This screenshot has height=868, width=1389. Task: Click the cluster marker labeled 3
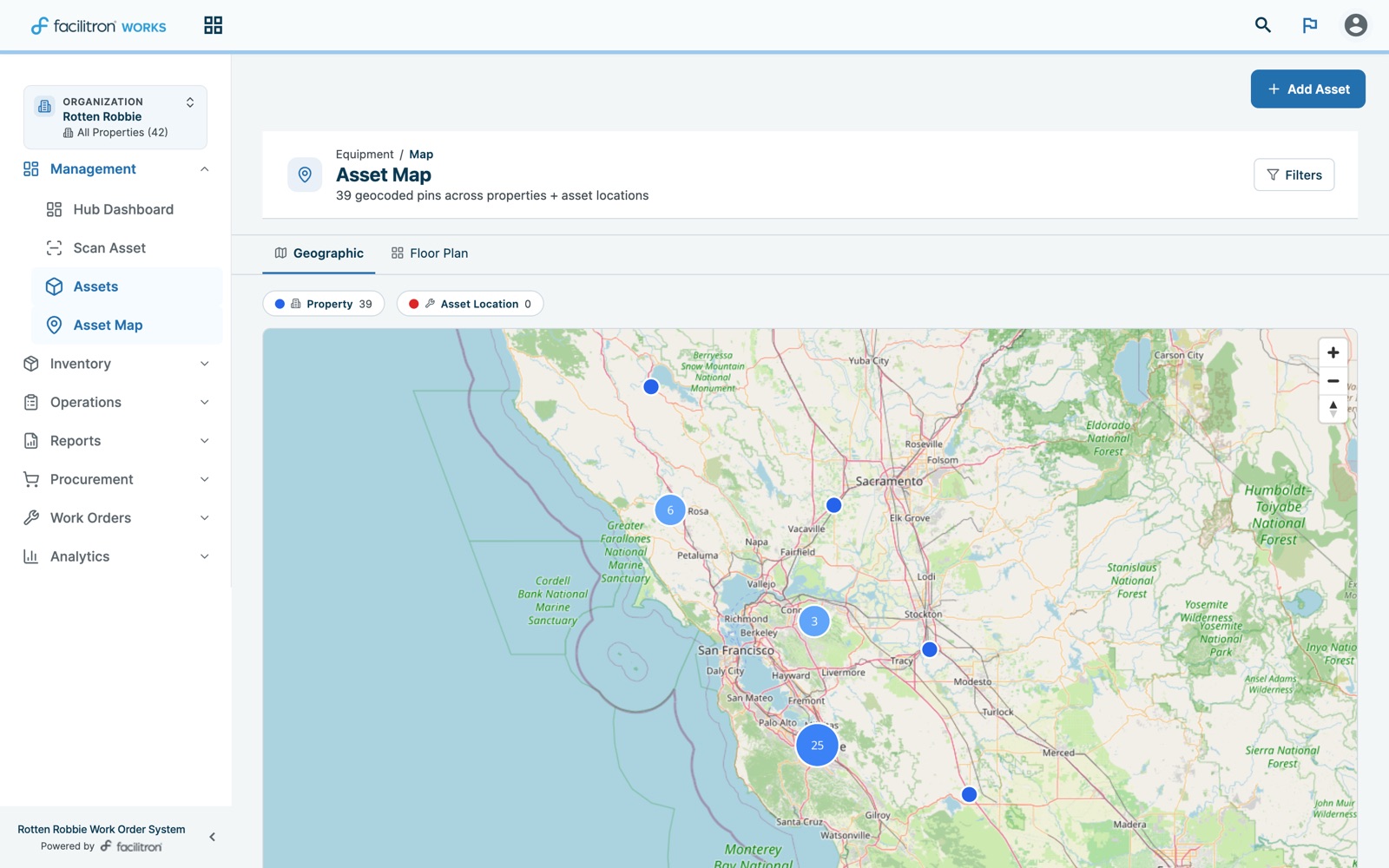[x=814, y=621]
